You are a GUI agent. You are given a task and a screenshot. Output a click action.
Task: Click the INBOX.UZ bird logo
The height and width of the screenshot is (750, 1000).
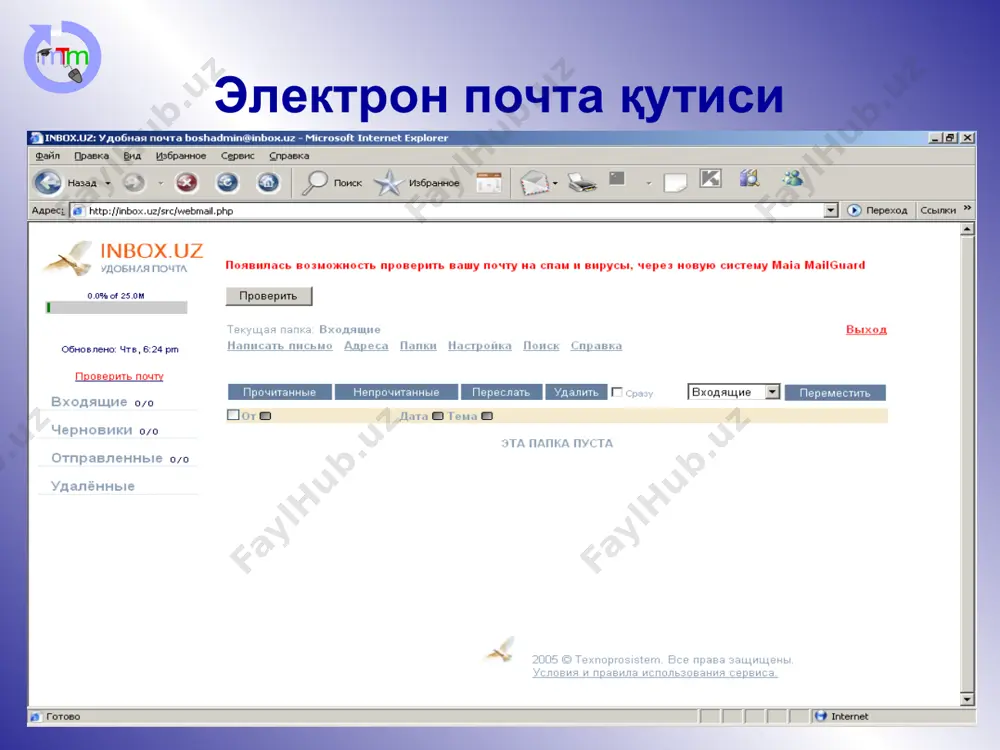point(68,258)
